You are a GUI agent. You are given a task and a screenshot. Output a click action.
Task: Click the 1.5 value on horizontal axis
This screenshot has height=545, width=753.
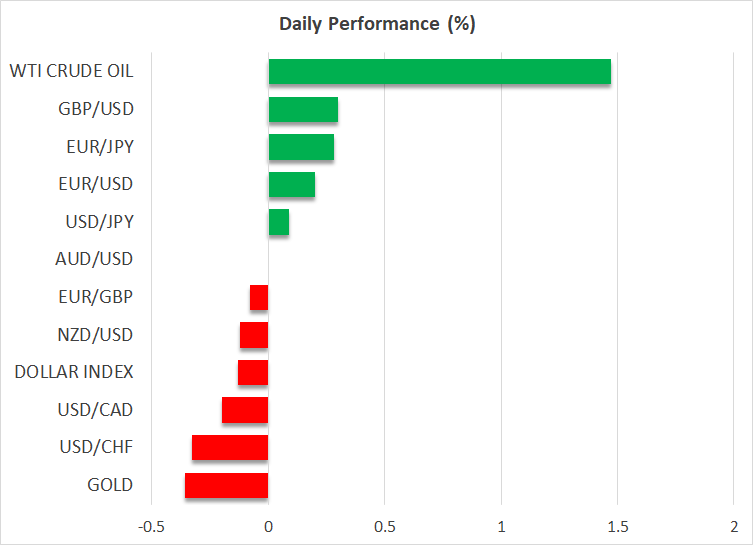(617, 526)
